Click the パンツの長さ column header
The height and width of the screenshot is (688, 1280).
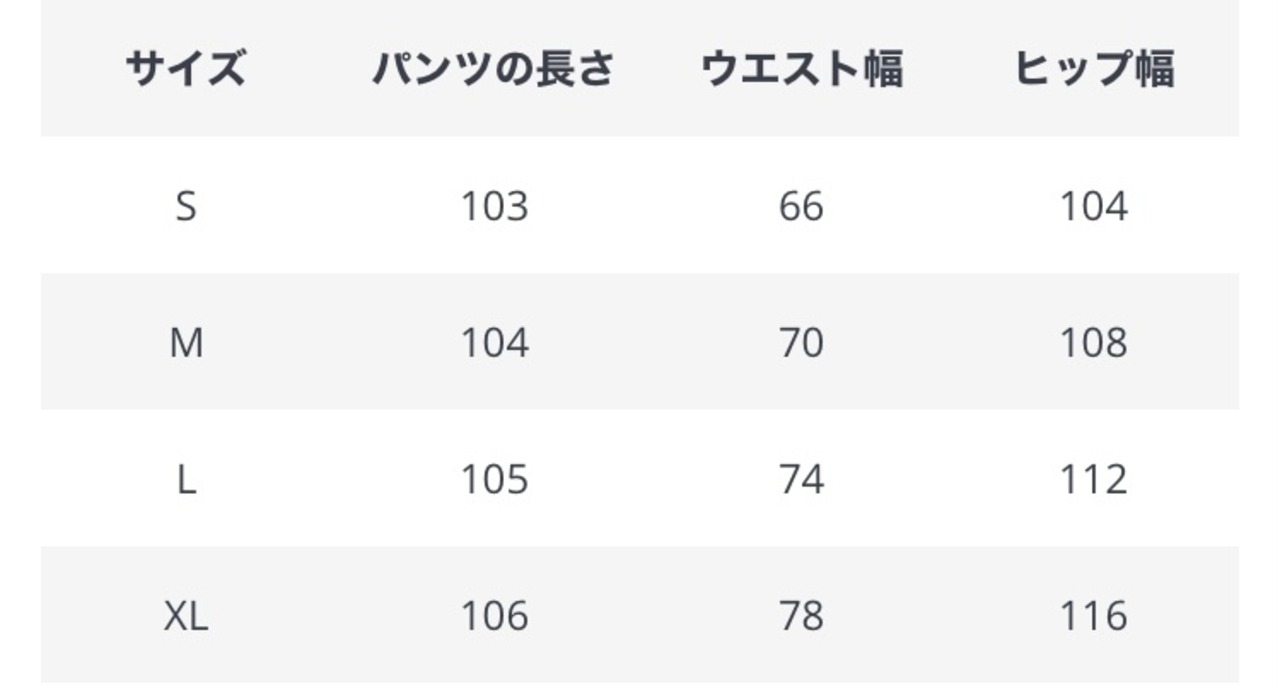(x=493, y=70)
